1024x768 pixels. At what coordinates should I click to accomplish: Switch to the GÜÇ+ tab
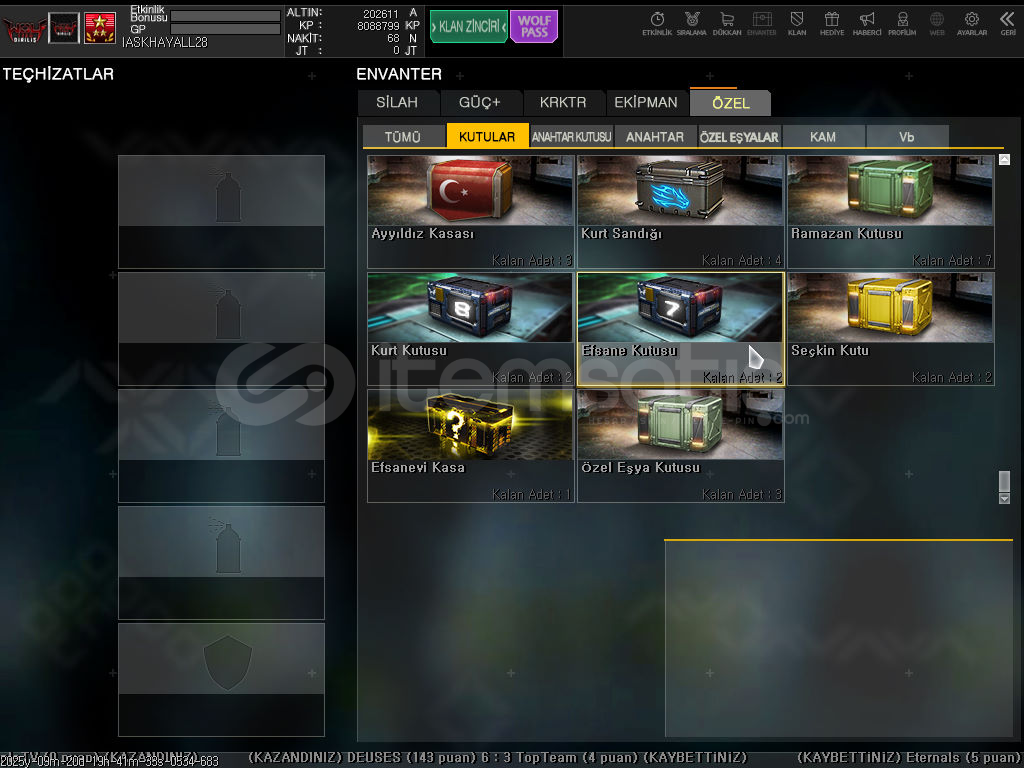(x=480, y=103)
